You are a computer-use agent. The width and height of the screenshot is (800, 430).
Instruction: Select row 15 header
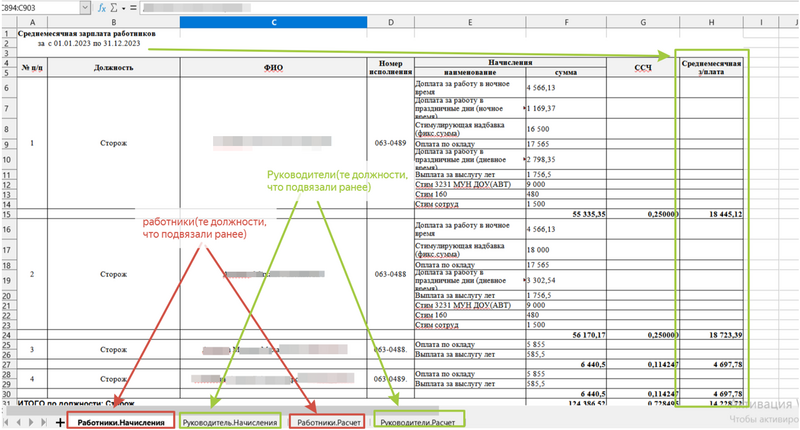pos(9,214)
